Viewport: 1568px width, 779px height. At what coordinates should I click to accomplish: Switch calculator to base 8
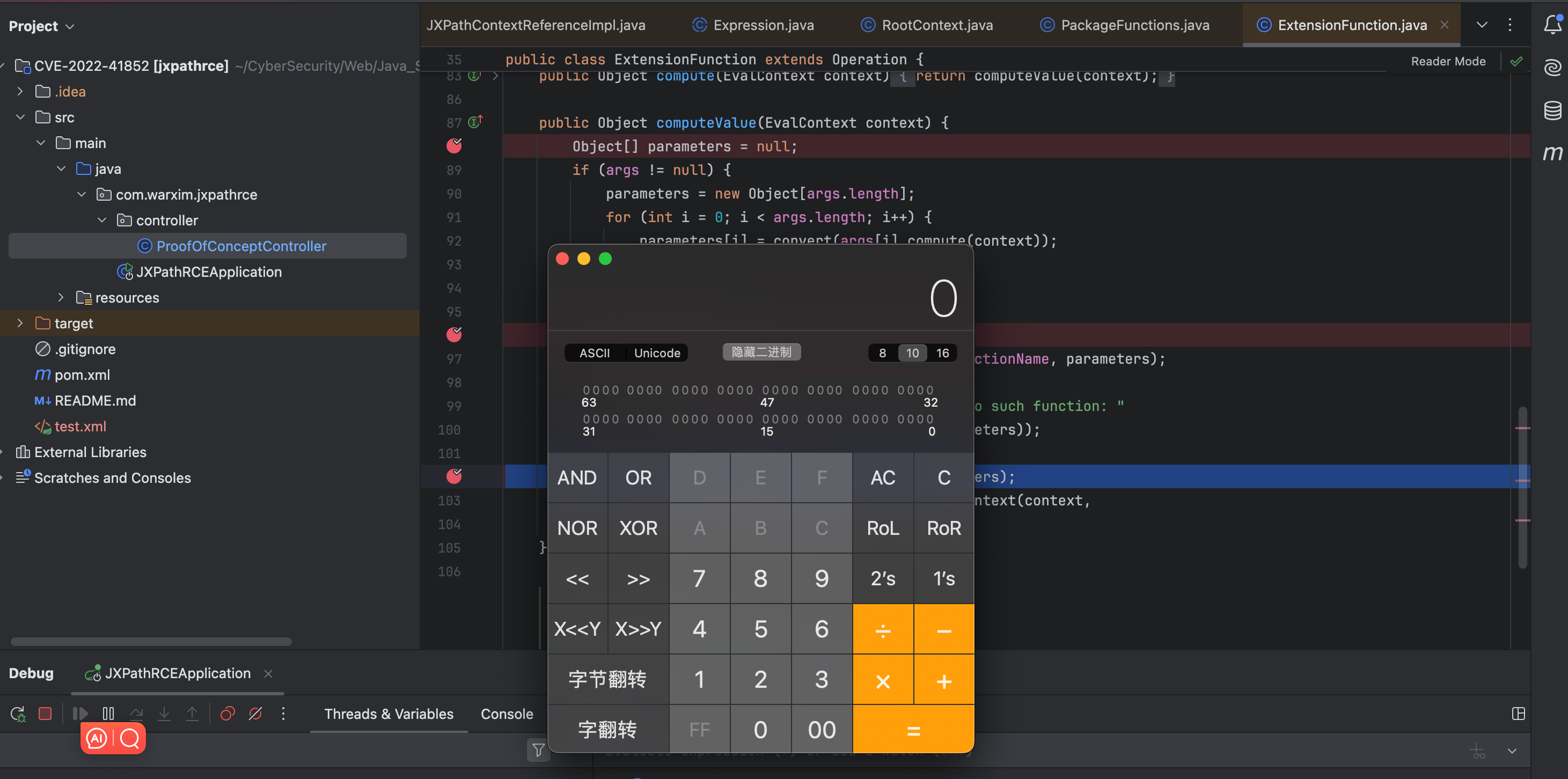tap(883, 353)
